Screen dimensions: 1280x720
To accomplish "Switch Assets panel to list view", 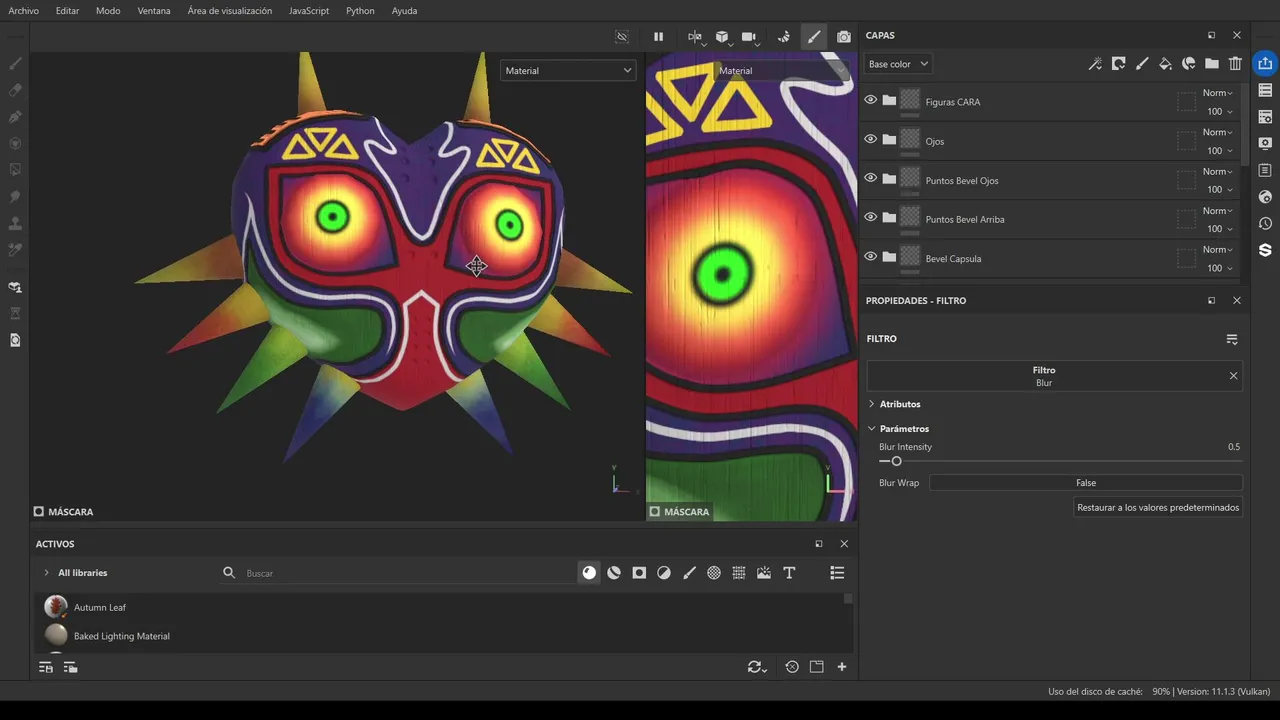I will 837,573.
